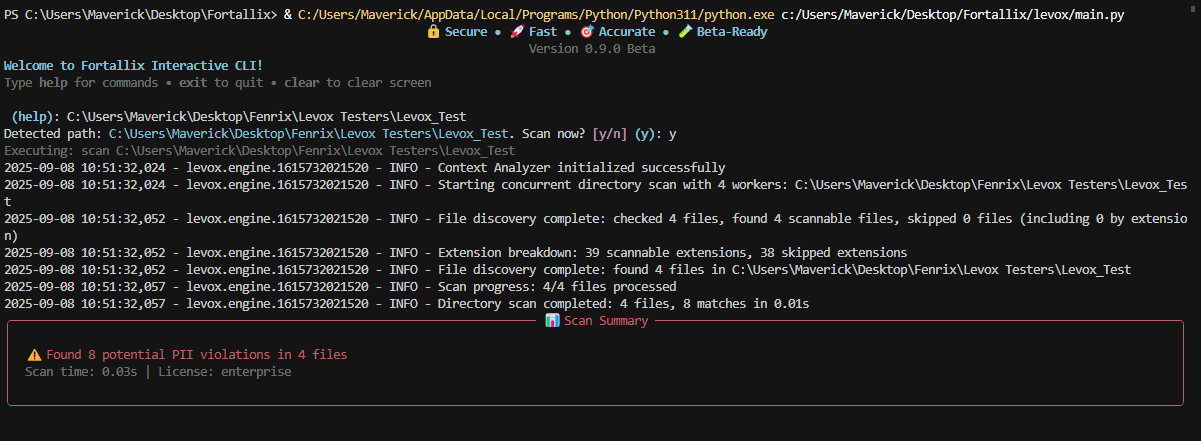Click the [y/n] option in Scan now prompt
This screenshot has height=441, width=1201.
tap(612, 134)
